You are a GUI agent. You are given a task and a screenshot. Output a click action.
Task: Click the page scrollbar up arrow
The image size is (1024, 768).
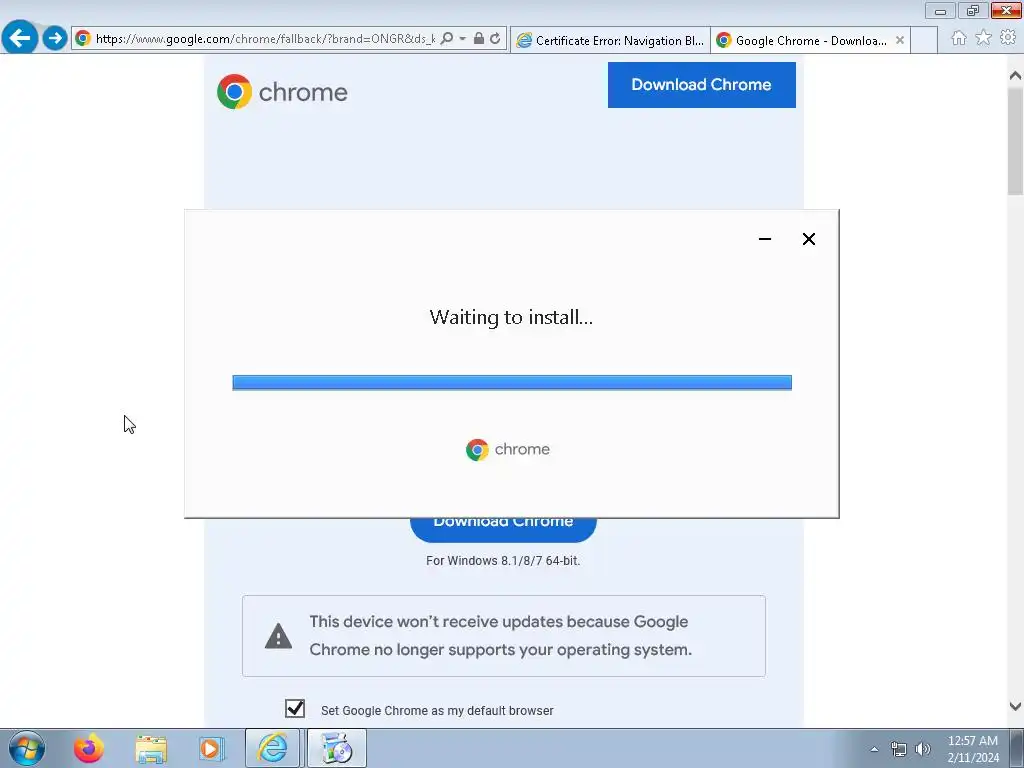pos(1015,76)
